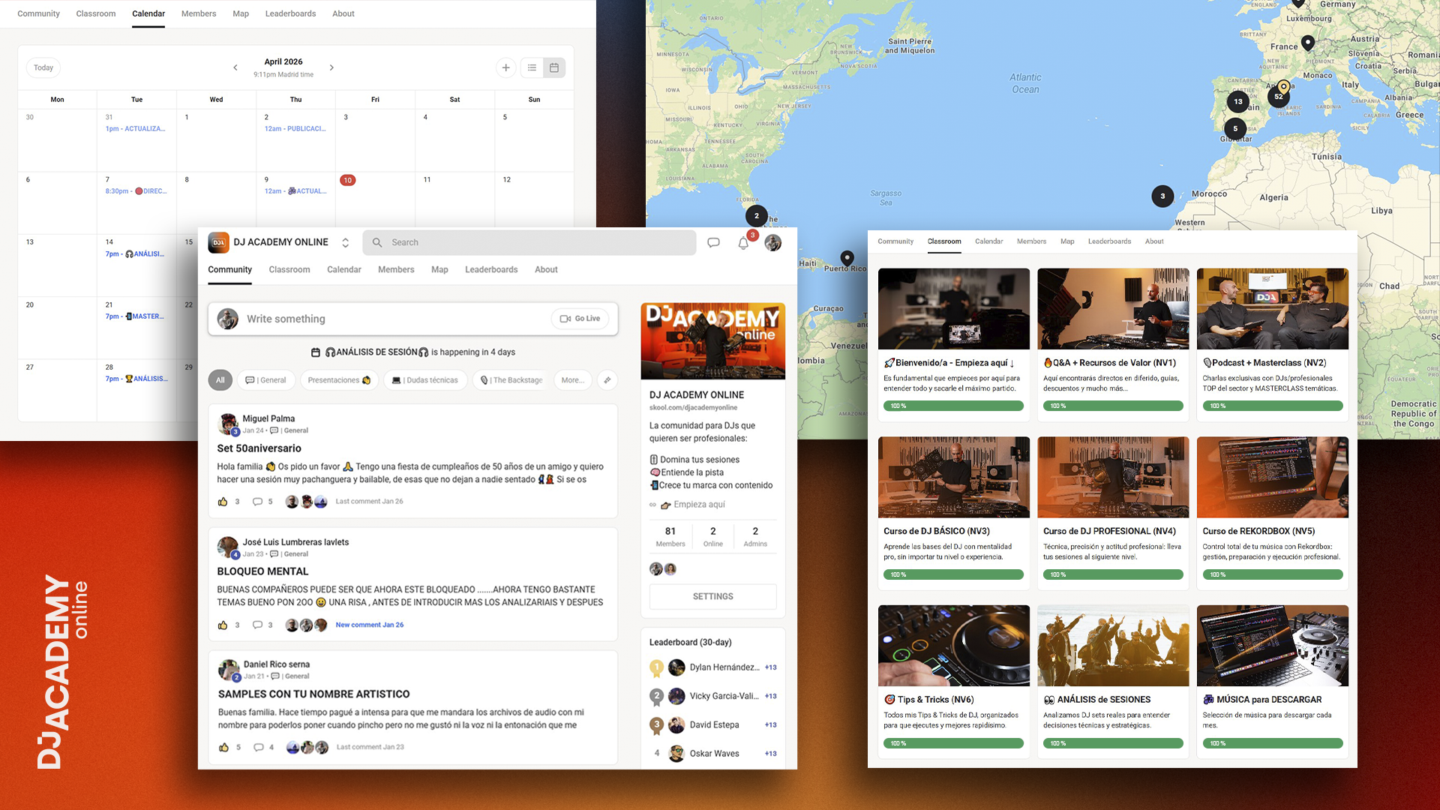Viewport: 1440px width, 810px height.
Task: Click Miguel Palma's avatar on his post
Action: tap(228, 424)
